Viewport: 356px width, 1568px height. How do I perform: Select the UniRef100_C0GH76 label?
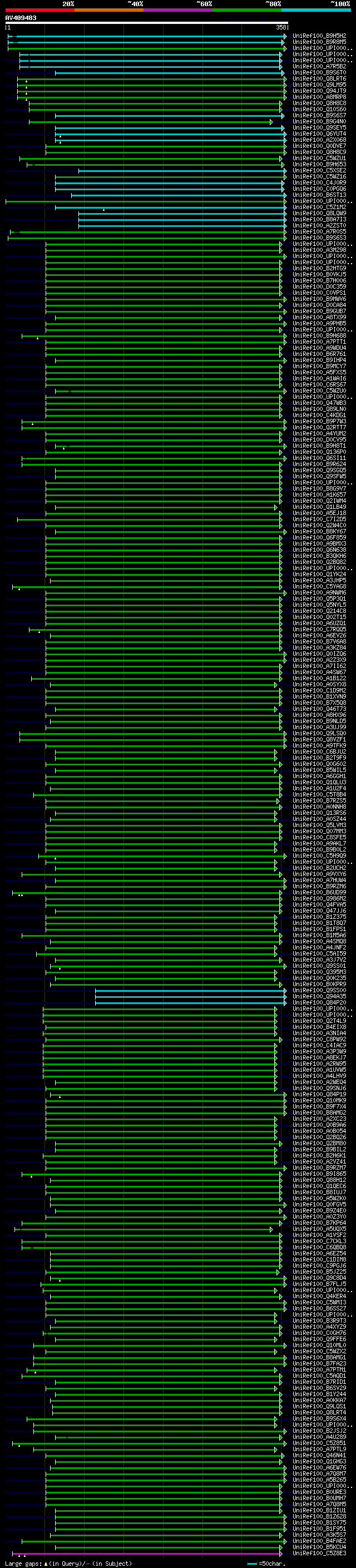pos(319,1333)
